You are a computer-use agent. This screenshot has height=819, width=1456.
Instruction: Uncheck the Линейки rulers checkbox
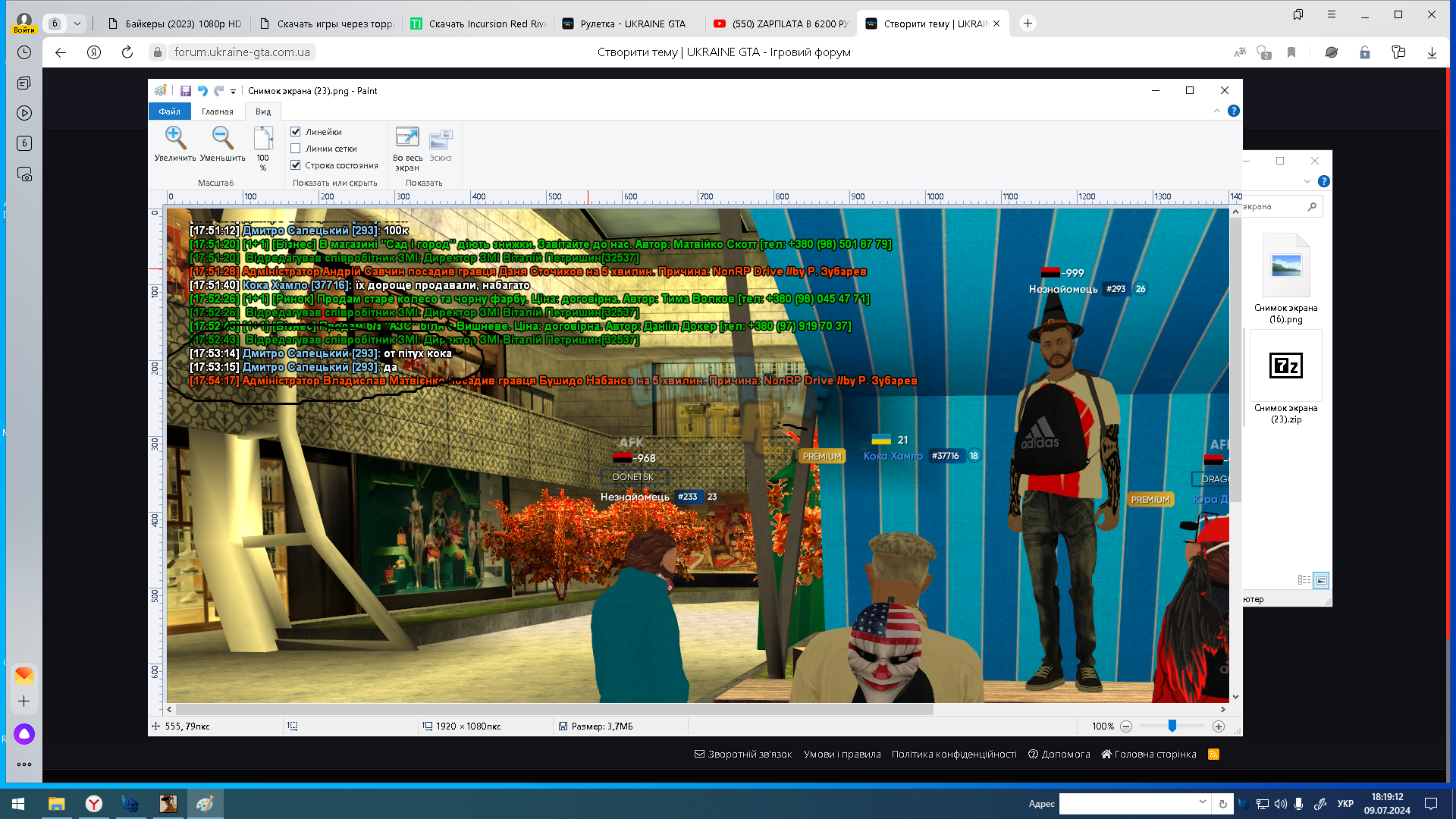point(296,132)
